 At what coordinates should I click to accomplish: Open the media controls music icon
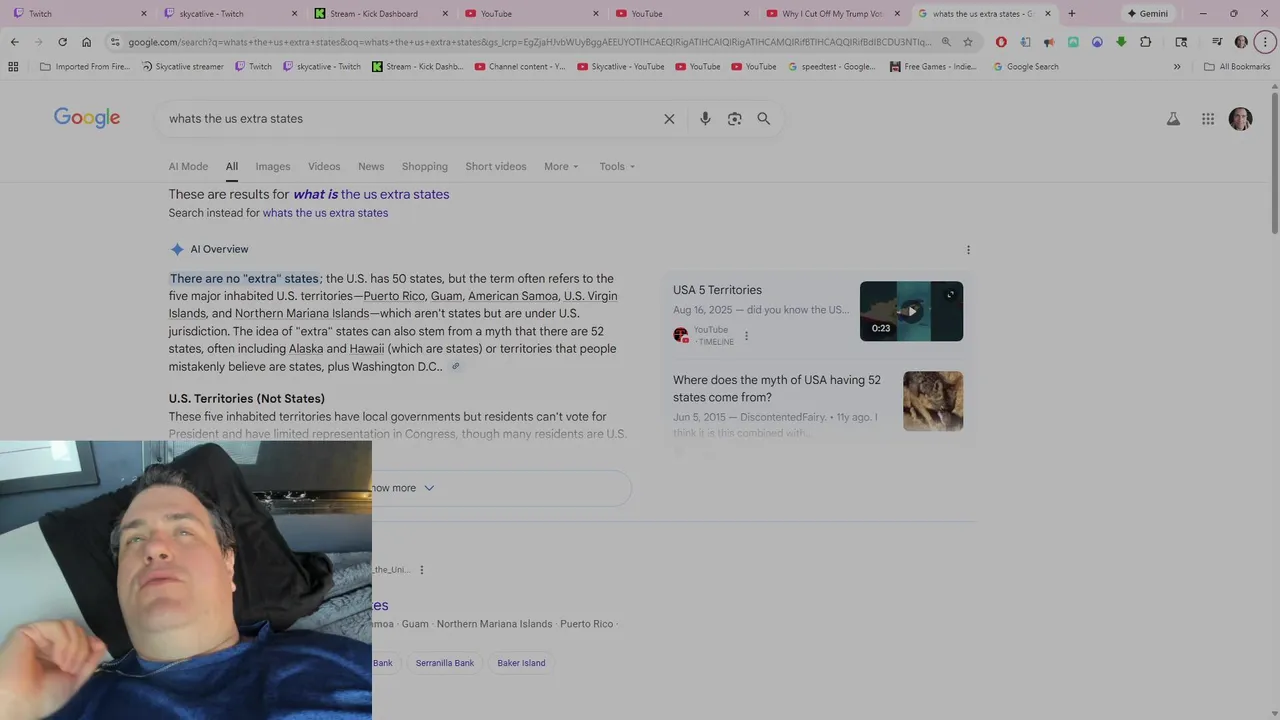point(1217,42)
